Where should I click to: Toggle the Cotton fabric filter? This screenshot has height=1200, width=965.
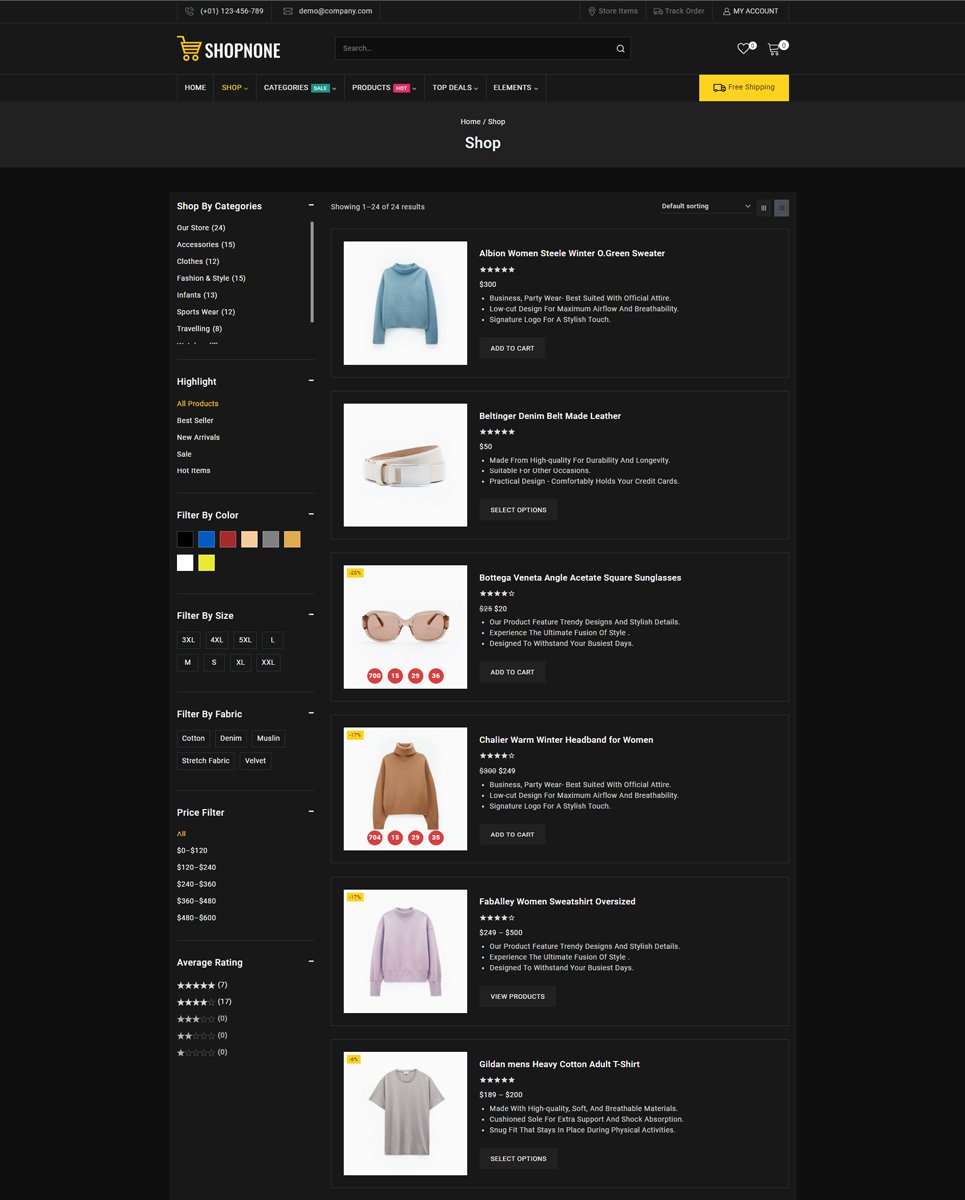pyautogui.click(x=193, y=739)
